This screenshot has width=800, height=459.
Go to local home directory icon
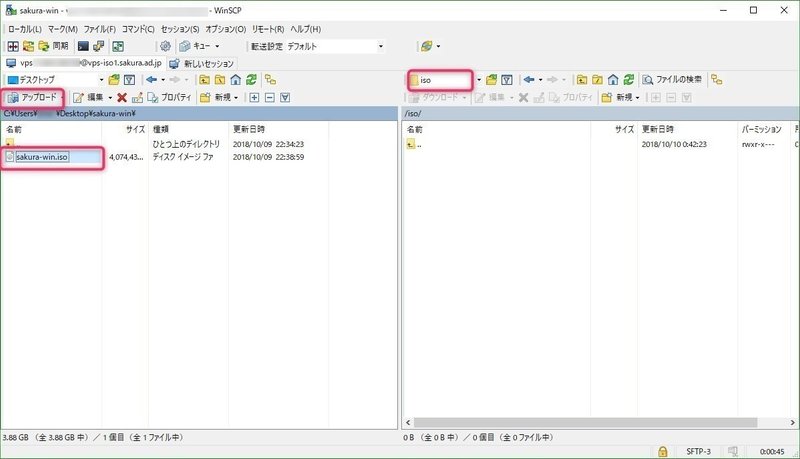coord(236,80)
